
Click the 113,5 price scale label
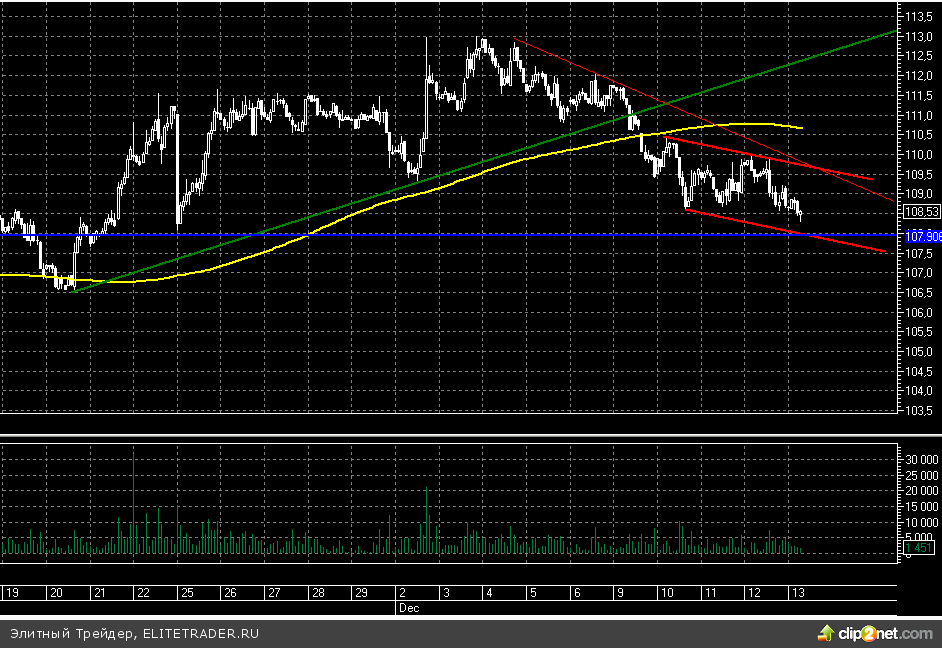(919, 17)
